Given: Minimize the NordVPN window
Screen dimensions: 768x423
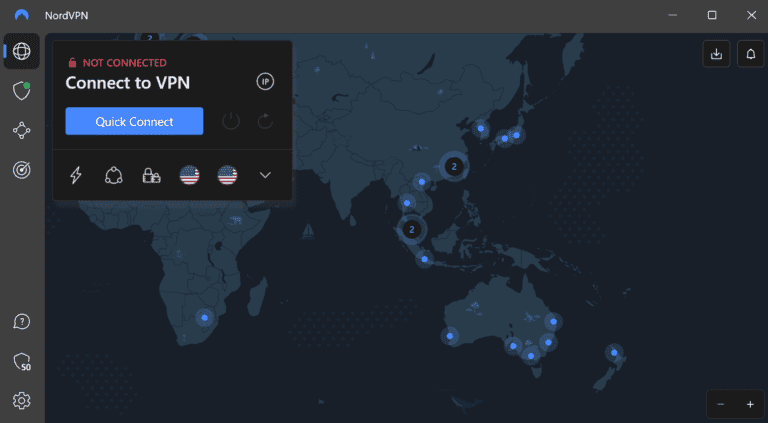Looking at the screenshot, I should pos(672,15).
